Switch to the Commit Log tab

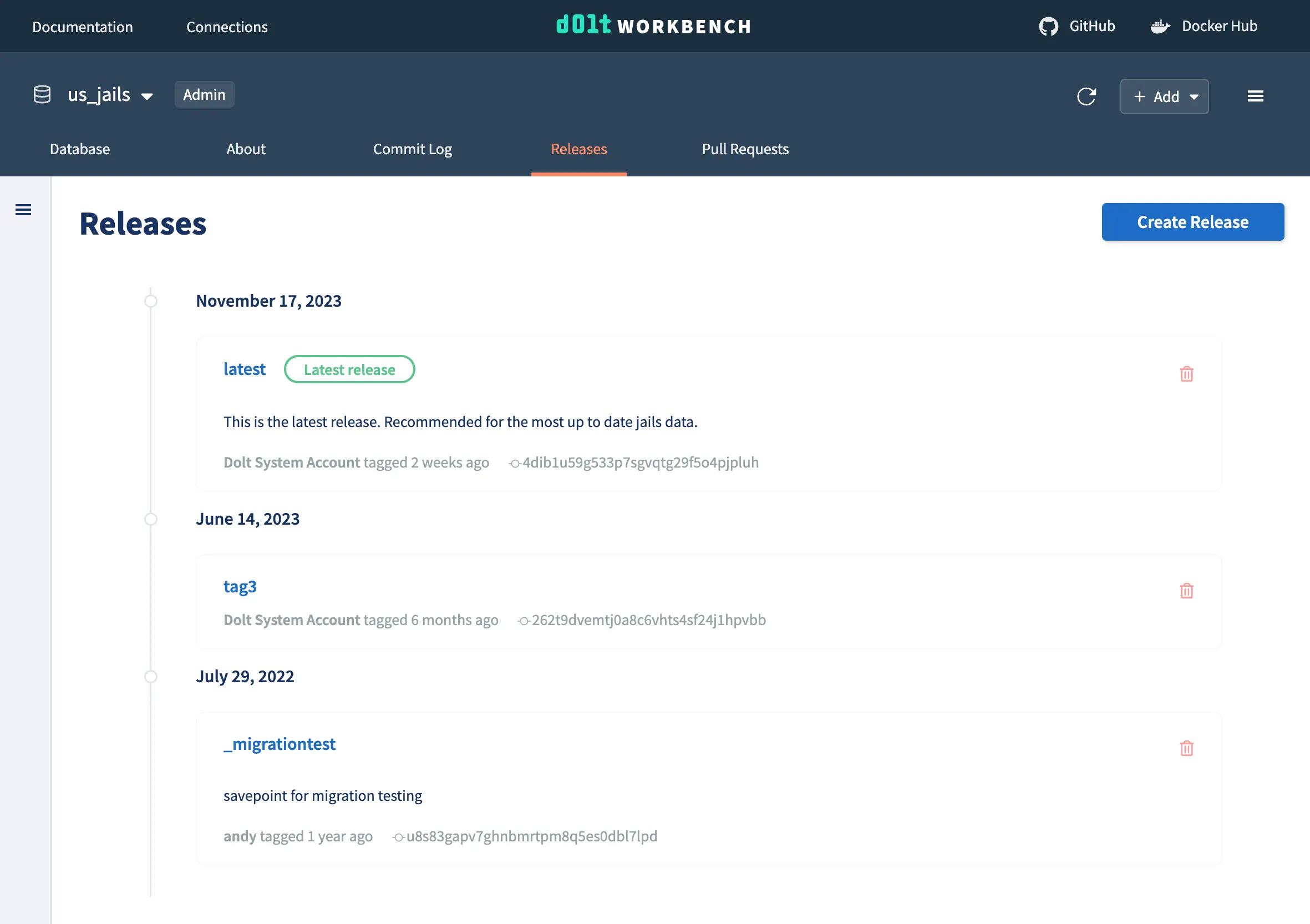tap(412, 149)
